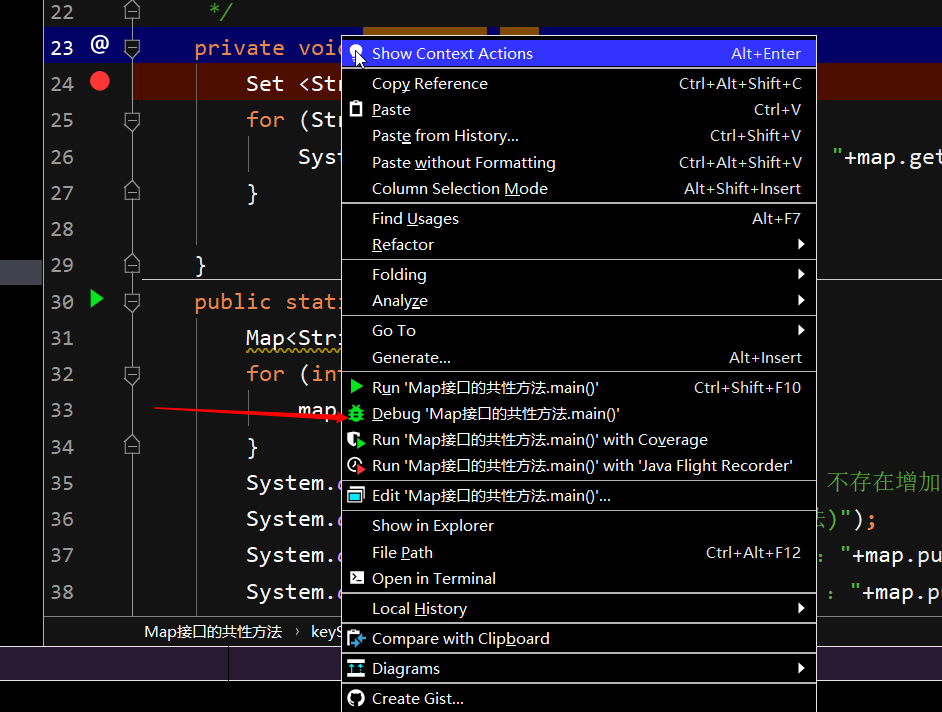
Task: Open the Folding submenu
Action: [579, 275]
